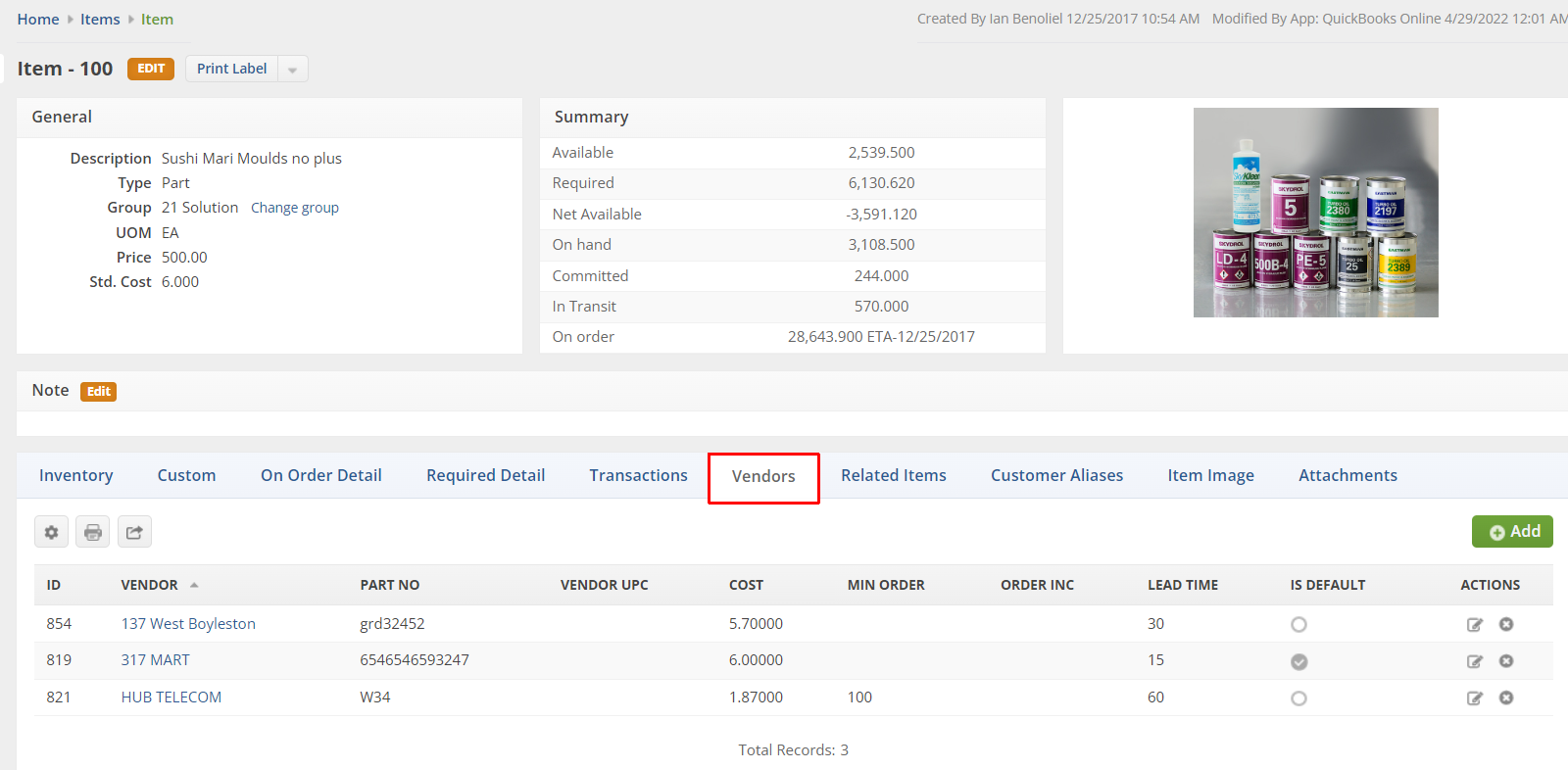
Task: Open the Related Items tab
Action: 893,475
